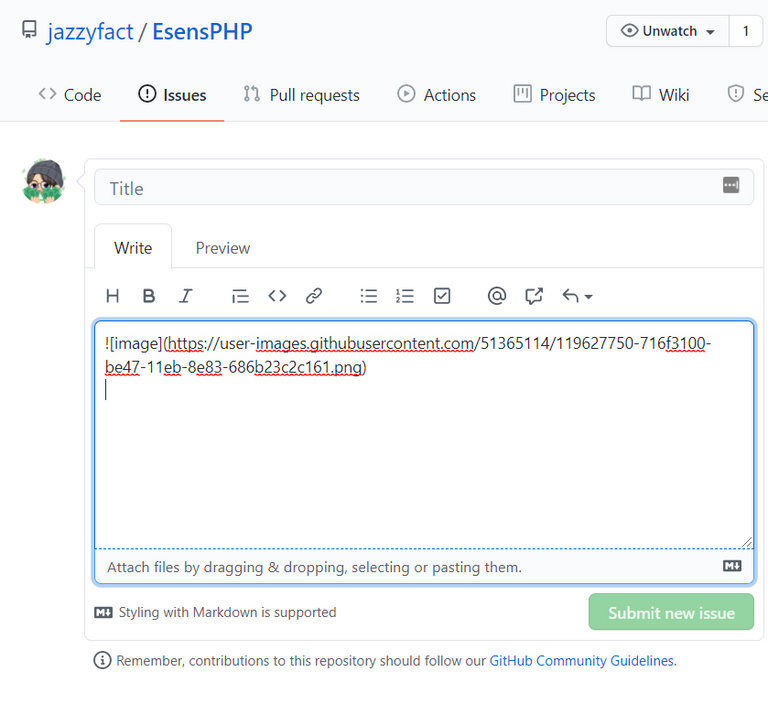Click Submit new issue button
The width and height of the screenshot is (768, 705).
tap(671, 612)
